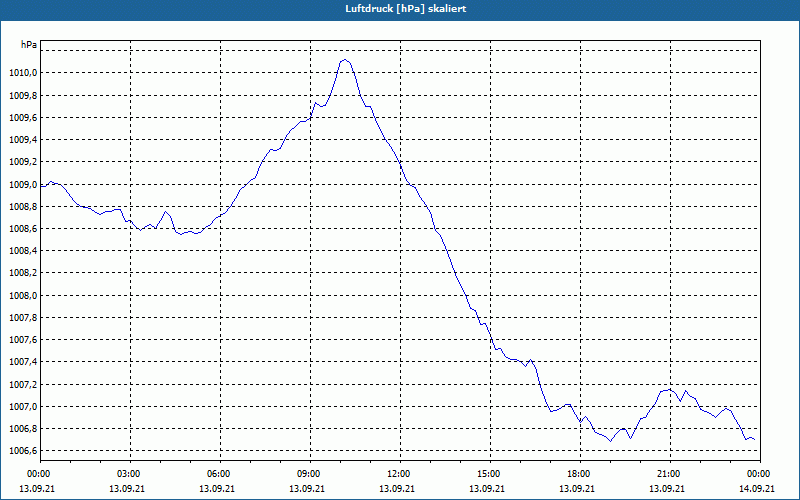This screenshot has height=500, width=800.
Task: Select the 1009,4 y-axis value
Action: (x=23, y=140)
